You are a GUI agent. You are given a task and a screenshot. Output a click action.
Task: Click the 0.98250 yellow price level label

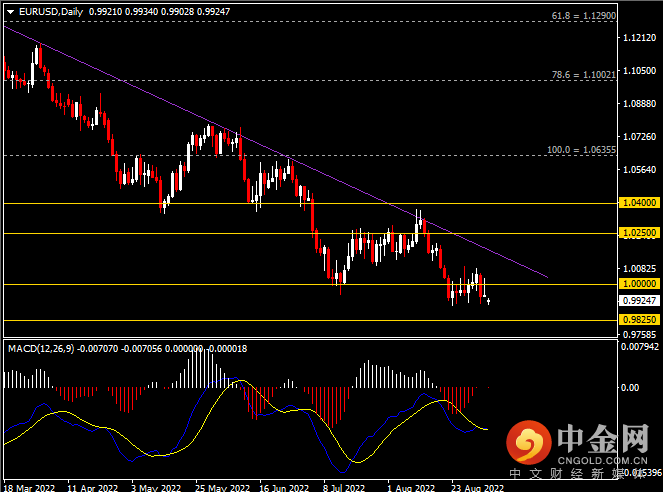639,320
